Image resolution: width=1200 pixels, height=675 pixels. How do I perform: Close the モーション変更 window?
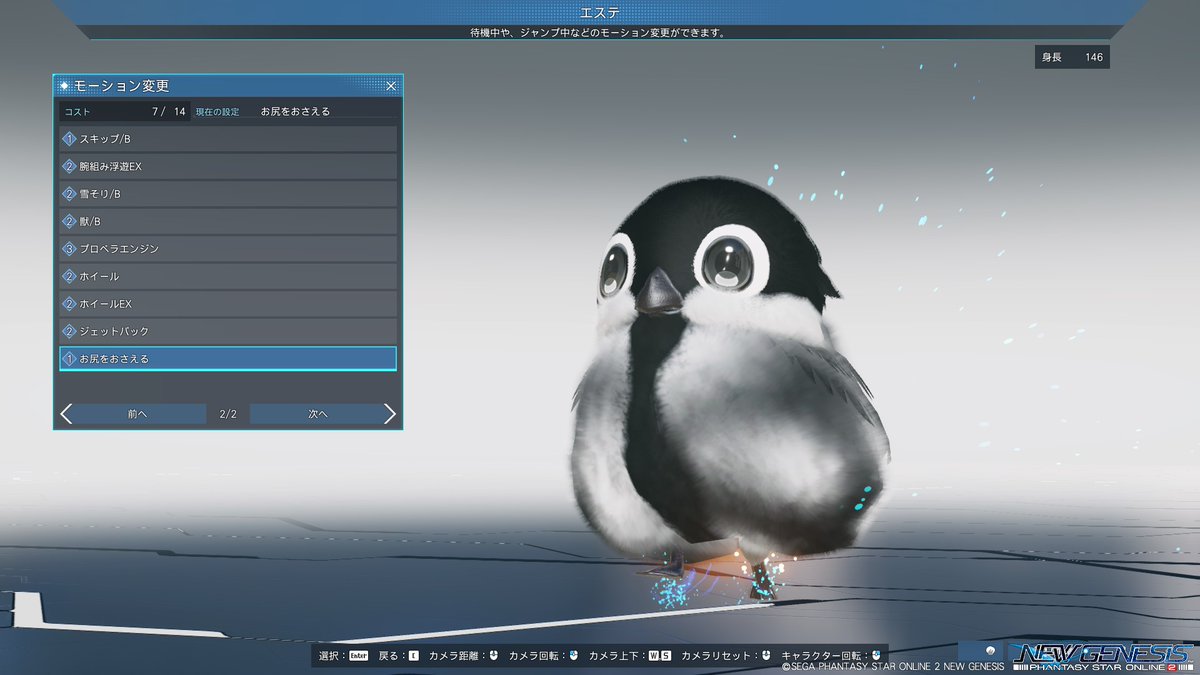coord(391,86)
